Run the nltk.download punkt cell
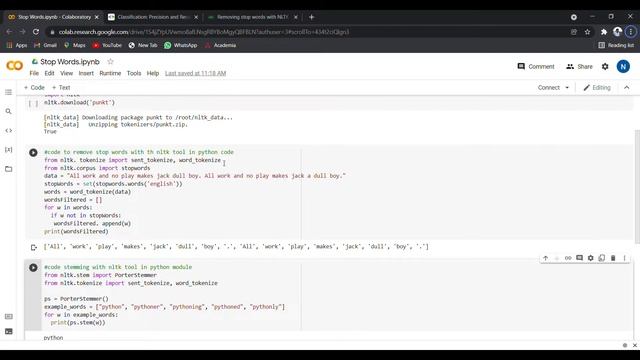This screenshot has width=640, height=360. (x=33, y=103)
